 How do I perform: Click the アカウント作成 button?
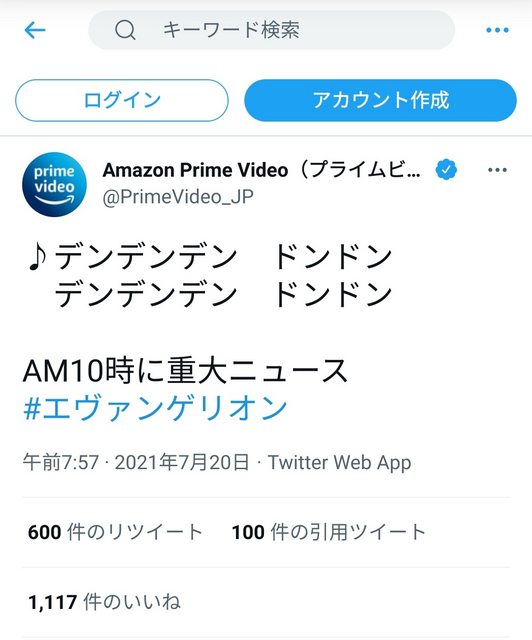[380, 100]
